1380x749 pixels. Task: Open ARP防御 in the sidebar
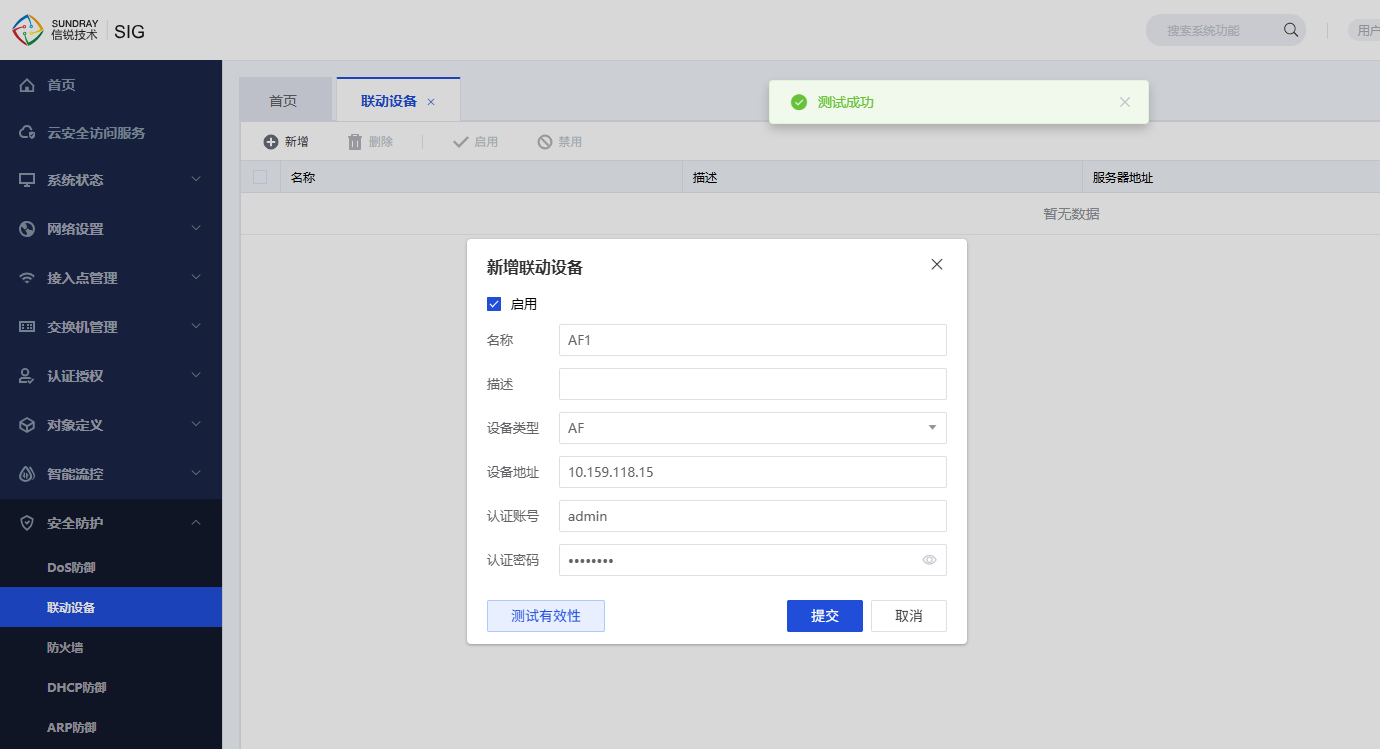pos(111,727)
